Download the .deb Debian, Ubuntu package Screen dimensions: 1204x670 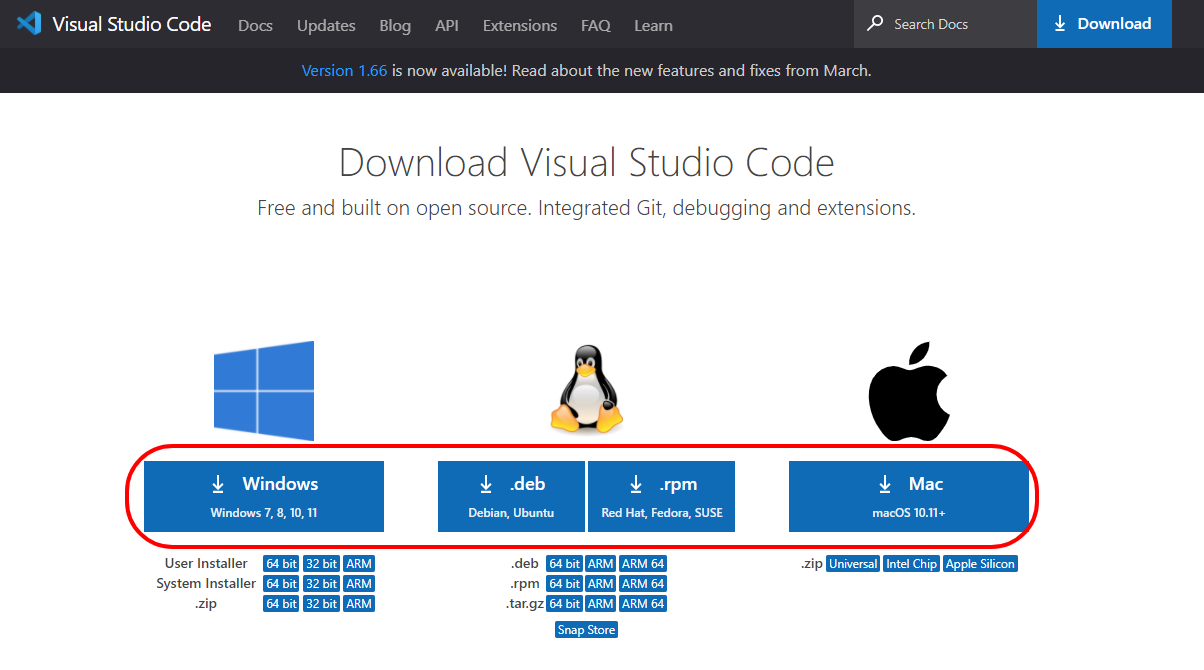click(x=511, y=496)
